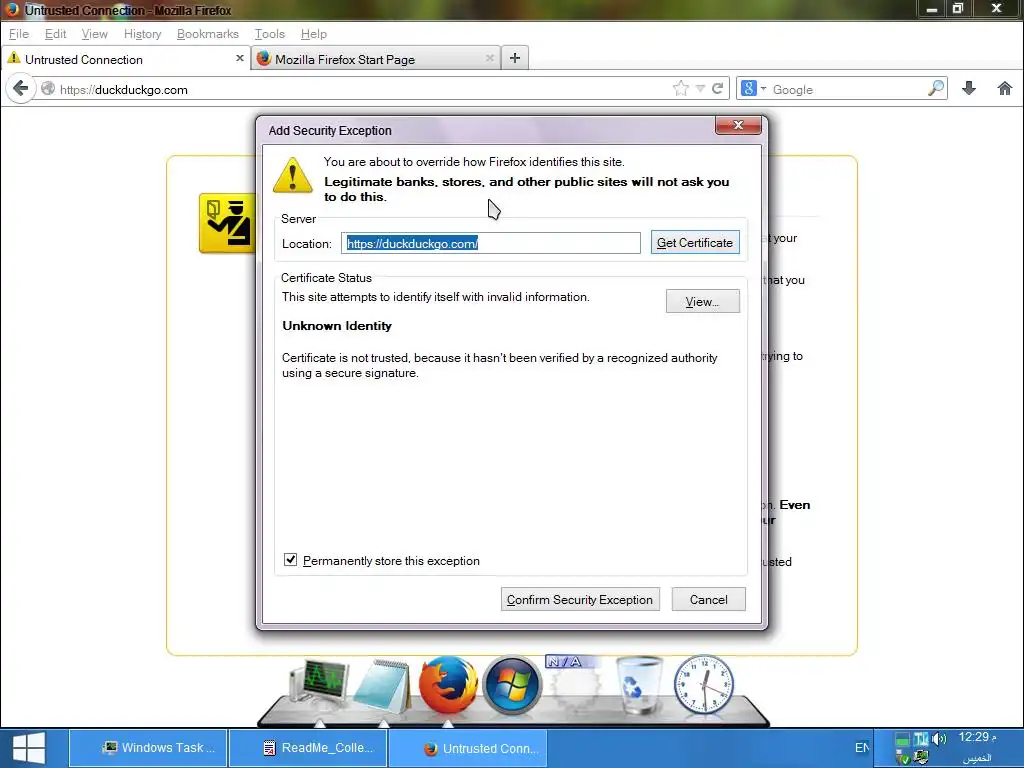The image size is (1024, 768).
Task: Bookmark this page with the star icon
Action: point(680,88)
